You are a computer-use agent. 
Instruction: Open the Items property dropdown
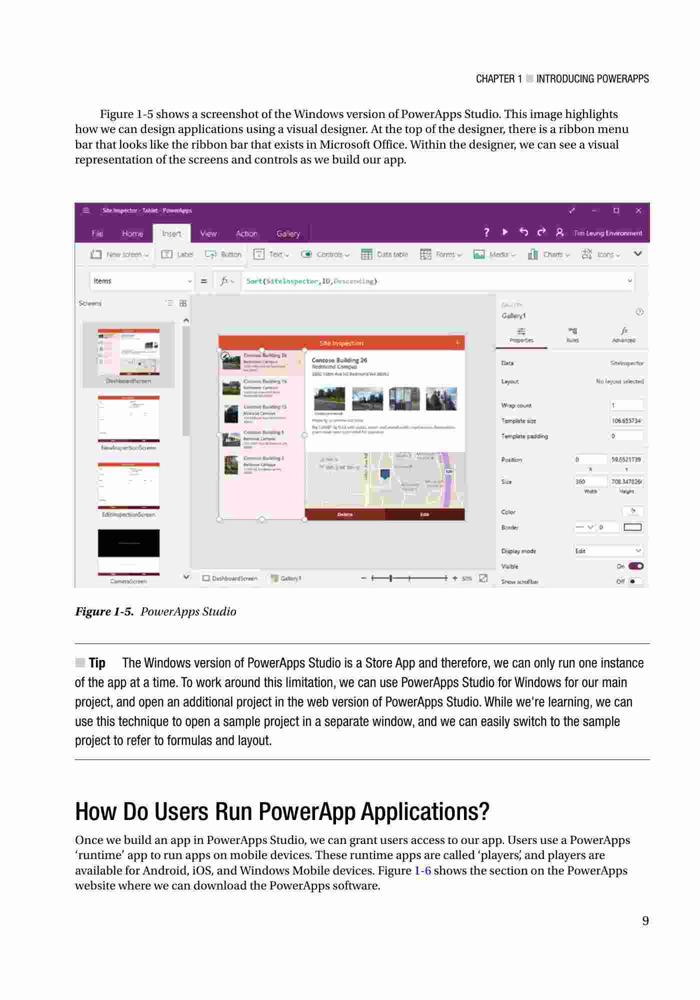point(189,281)
